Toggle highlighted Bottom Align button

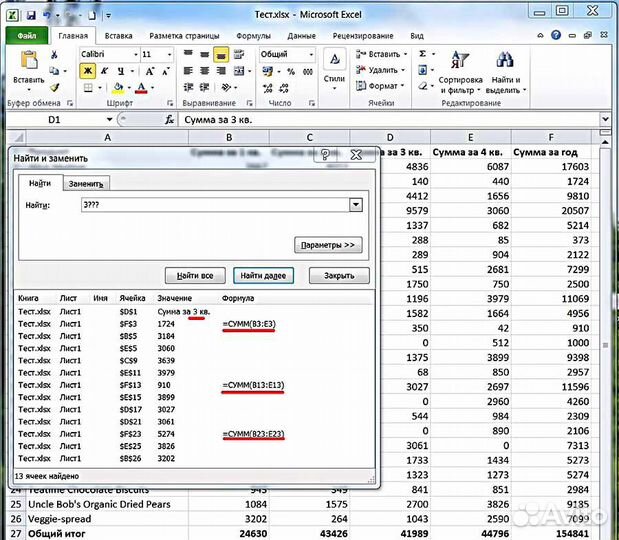click(221, 55)
